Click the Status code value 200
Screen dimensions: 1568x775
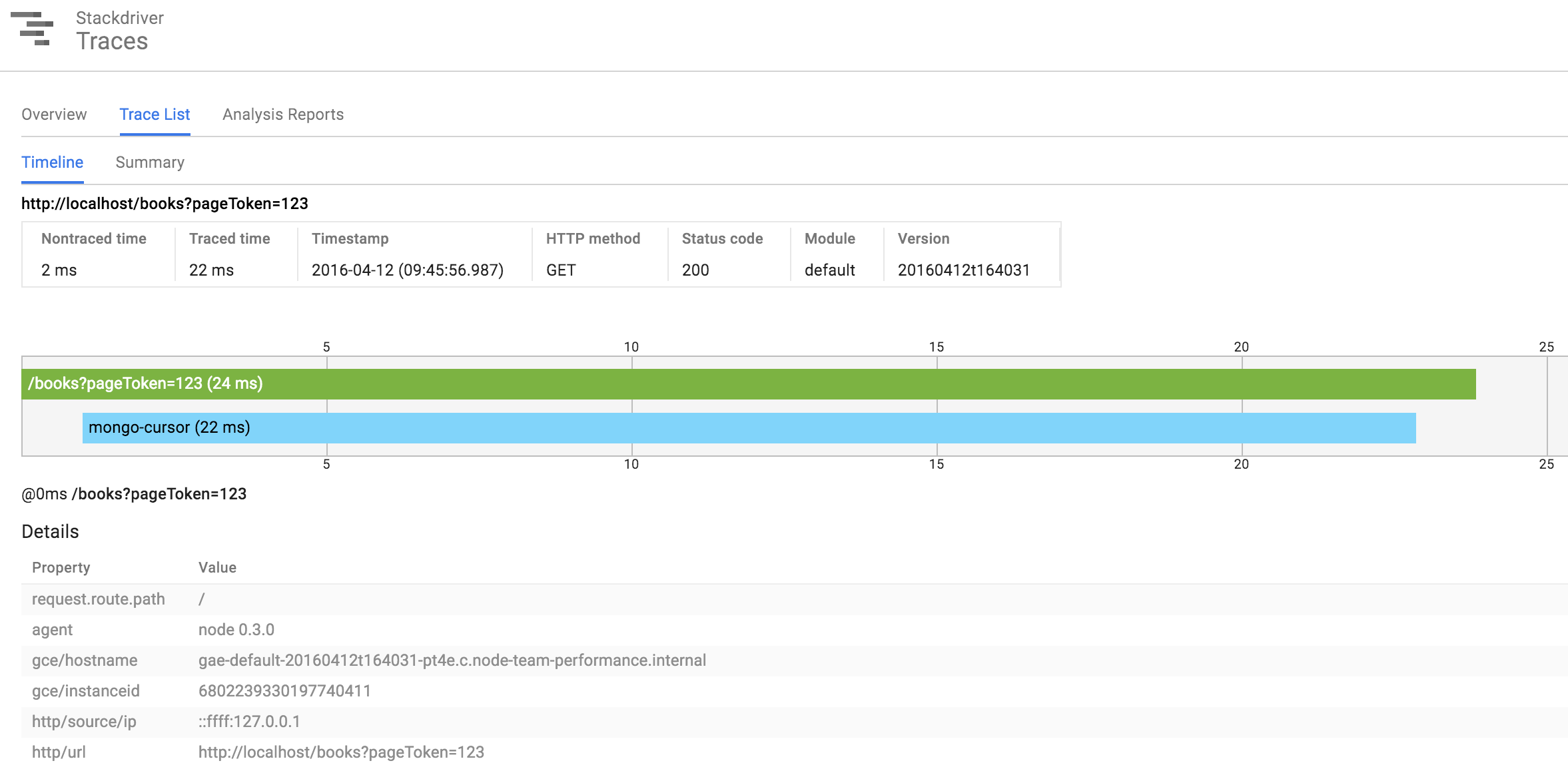[x=695, y=270]
